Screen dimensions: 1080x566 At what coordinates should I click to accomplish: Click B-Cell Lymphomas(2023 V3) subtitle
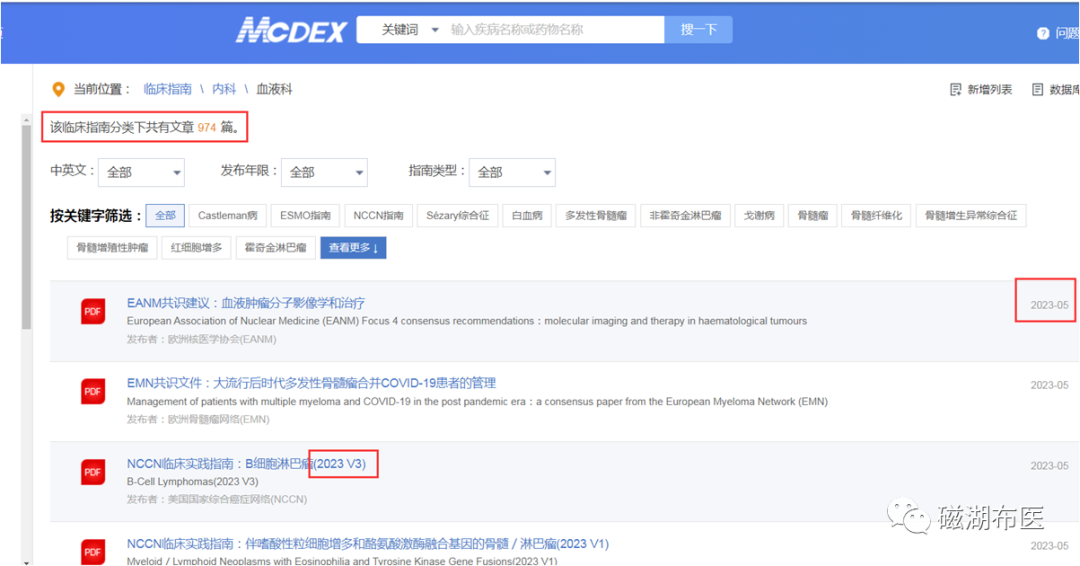193,481
